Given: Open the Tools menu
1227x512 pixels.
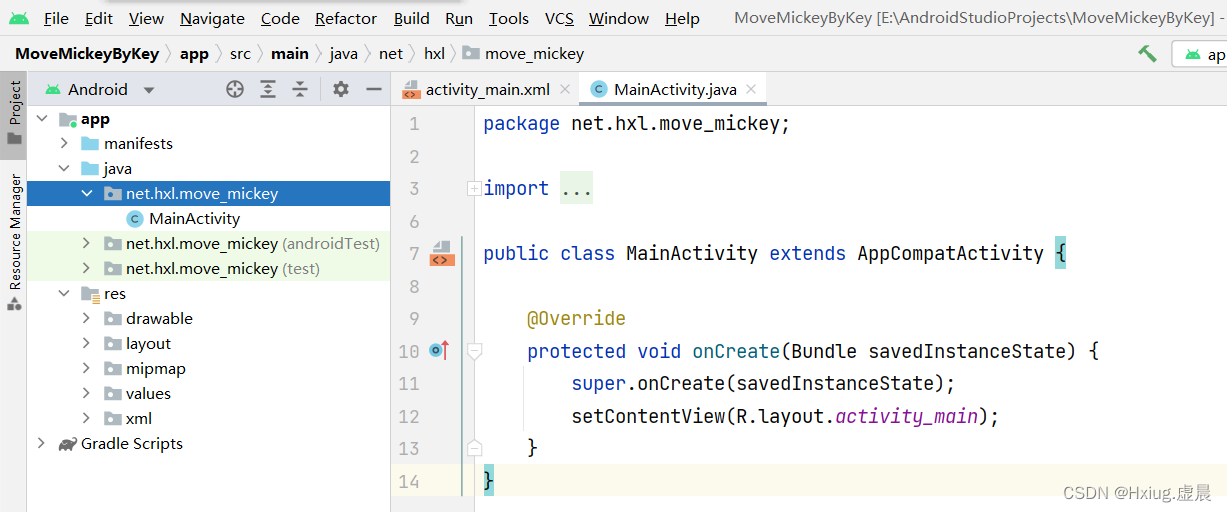Looking at the screenshot, I should (509, 18).
